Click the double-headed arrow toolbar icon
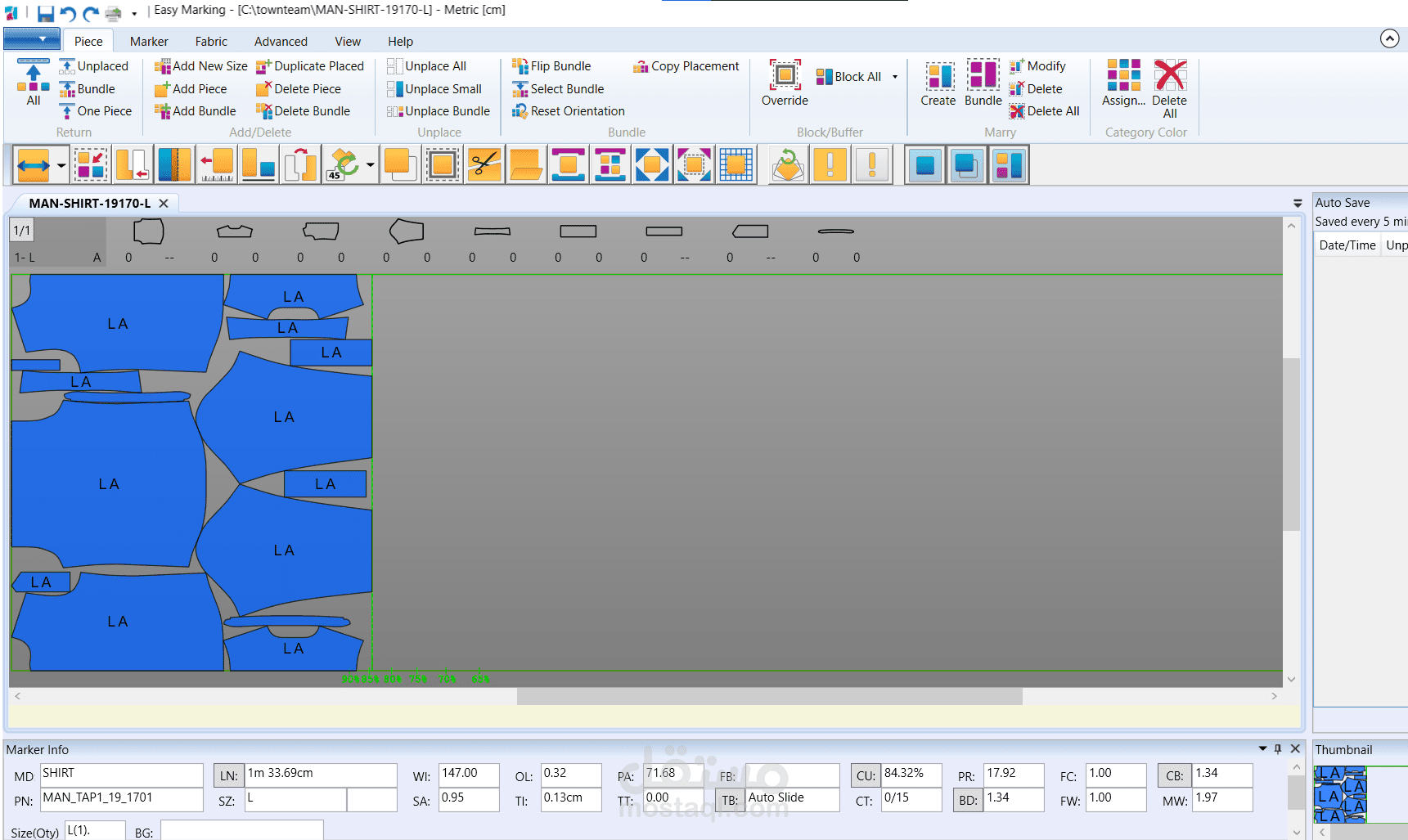Viewport: 1408px width, 840px height. [x=34, y=165]
